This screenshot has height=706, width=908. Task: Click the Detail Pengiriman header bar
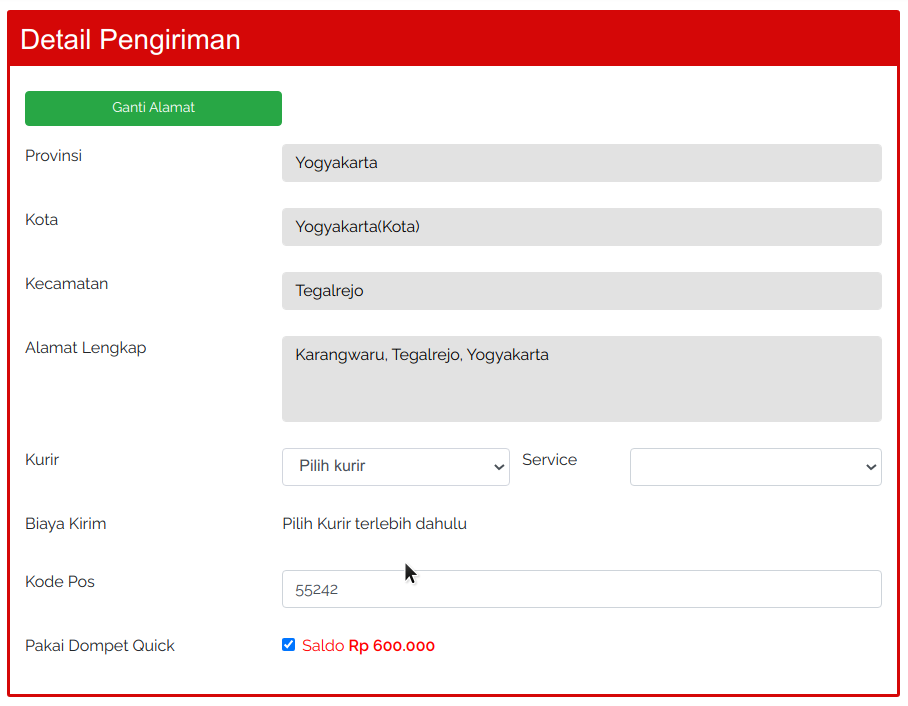click(x=454, y=38)
